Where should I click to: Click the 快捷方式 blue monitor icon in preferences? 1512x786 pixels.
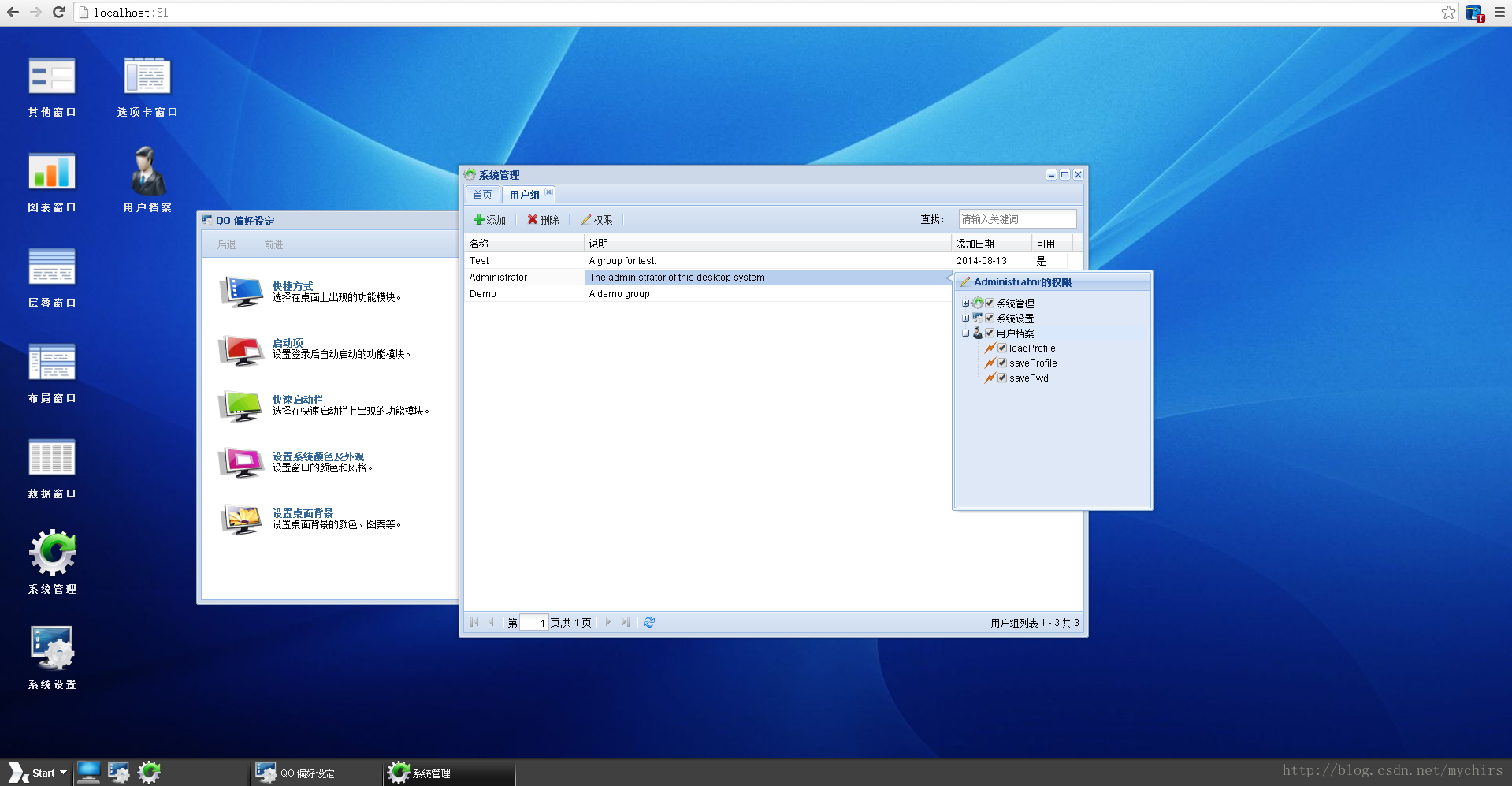[240, 292]
